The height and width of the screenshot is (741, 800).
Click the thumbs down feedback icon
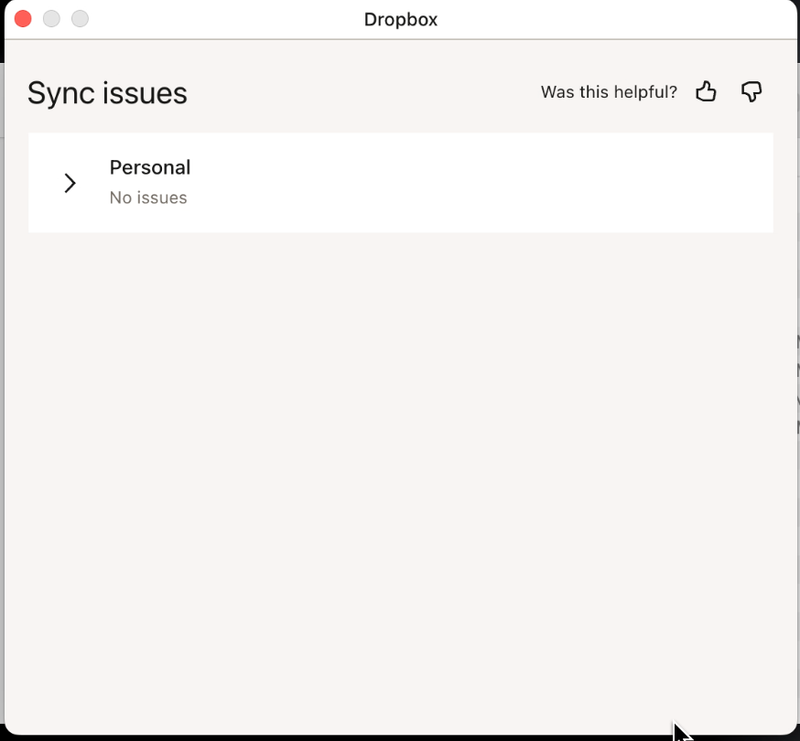[x=752, y=92]
